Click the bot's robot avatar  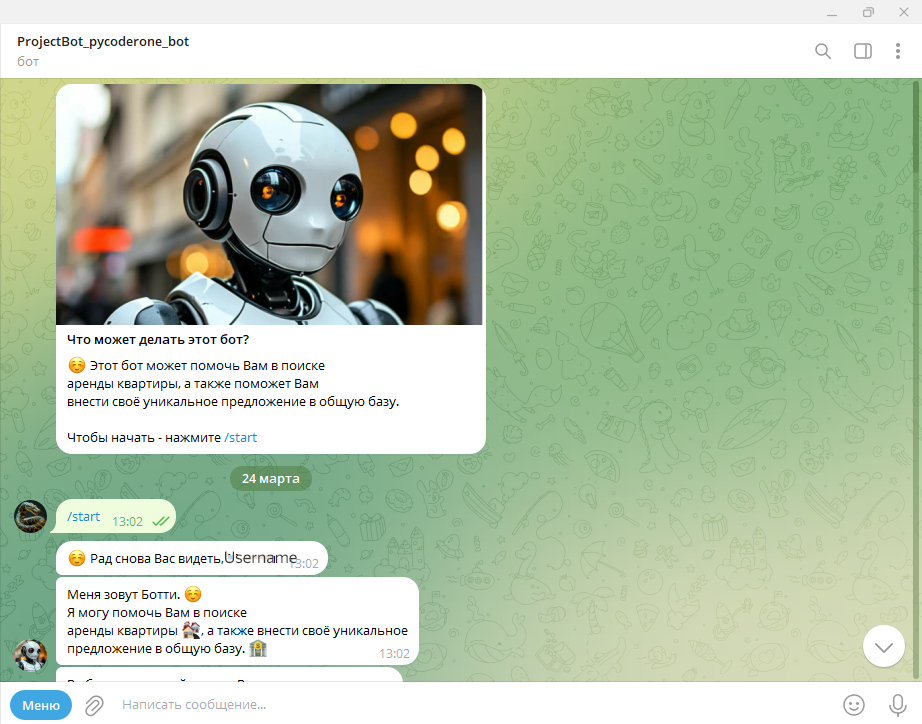[x=31, y=655]
